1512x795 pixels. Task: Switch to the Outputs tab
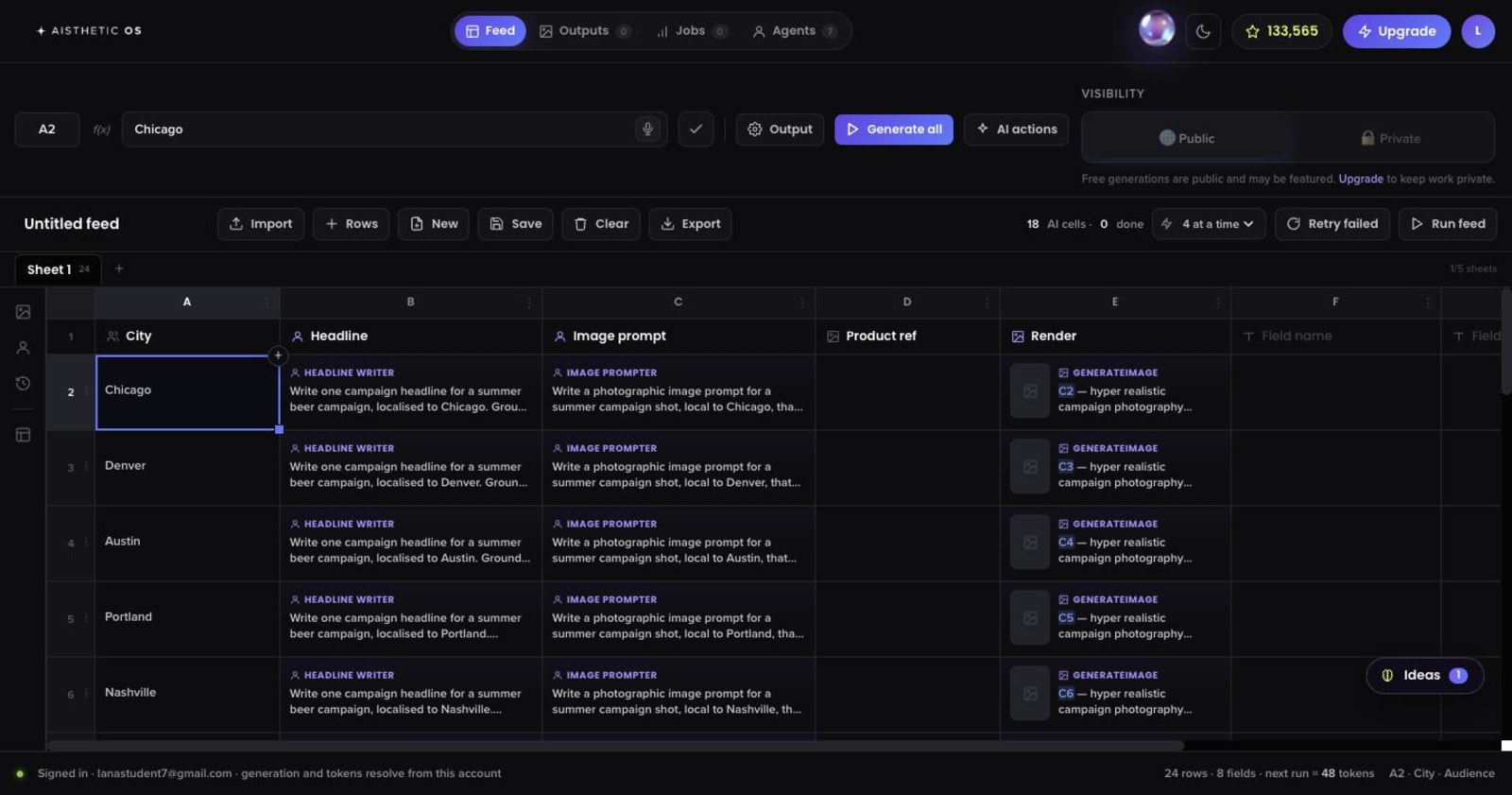(585, 31)
